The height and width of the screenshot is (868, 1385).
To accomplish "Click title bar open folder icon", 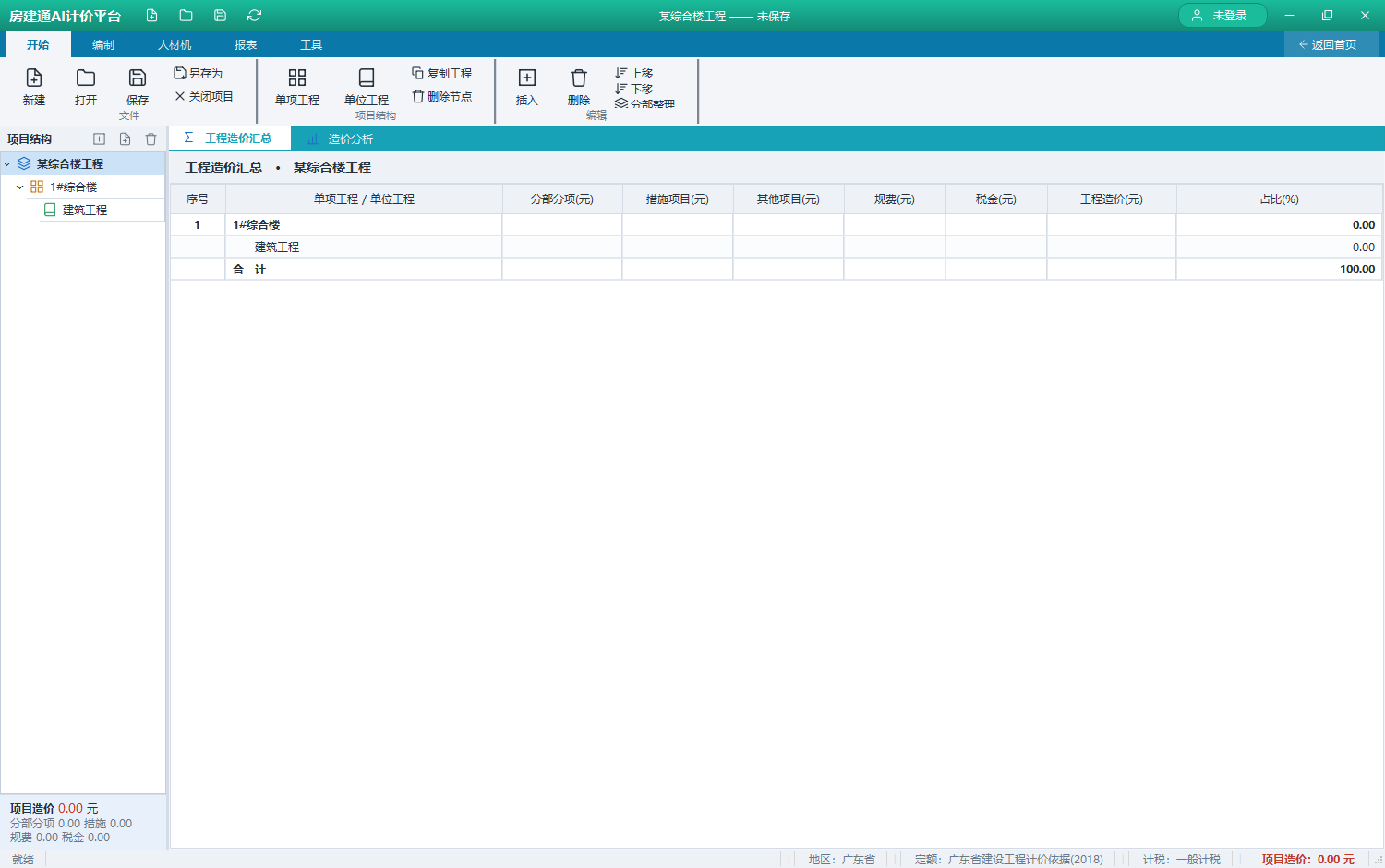I will point(186,16).
